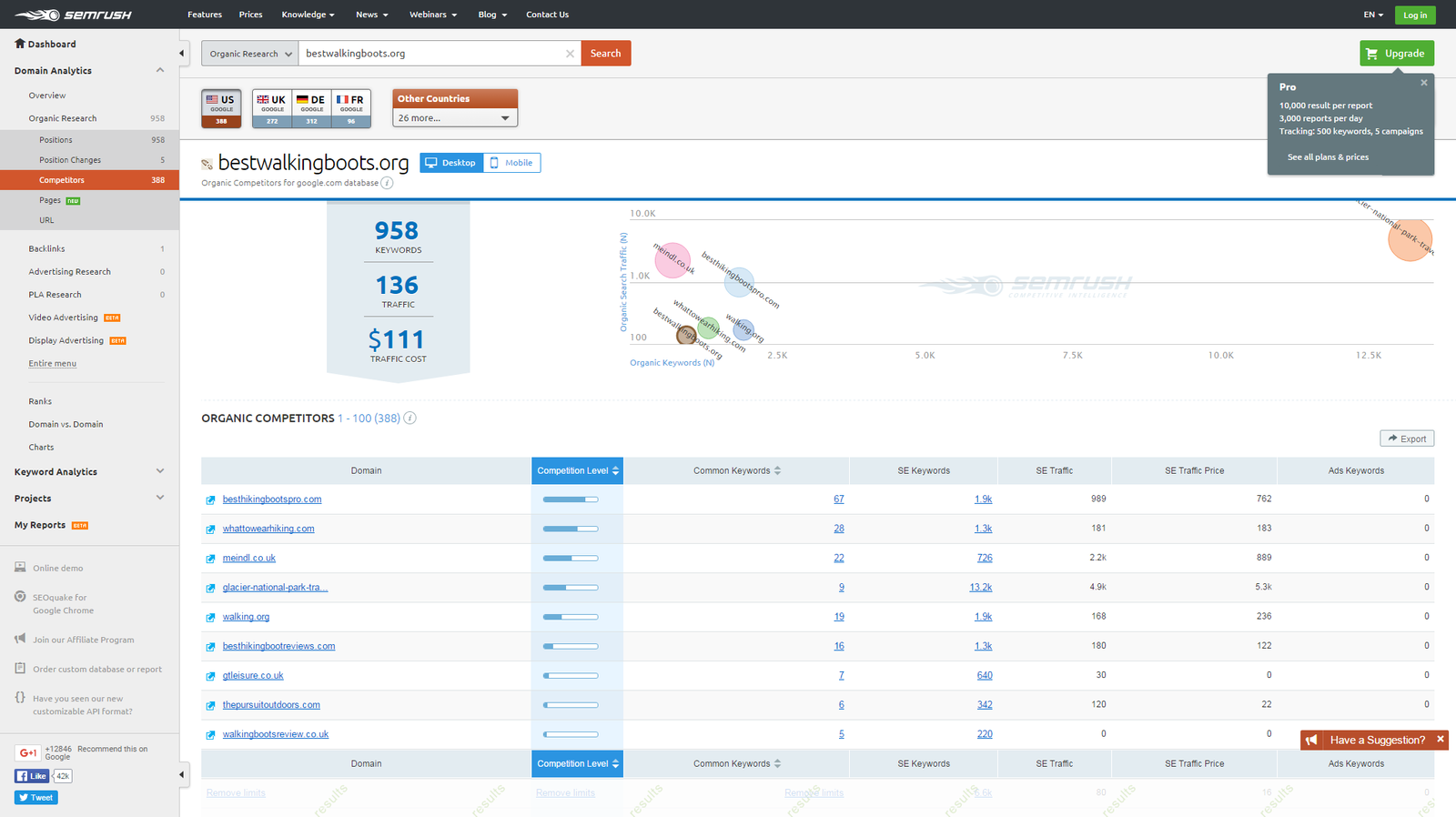Viewport: 1456px width, 817px height.
Task: Open gtleisure.co.uk external link icon
Action: pyautogui.click(x=210, y=676)
